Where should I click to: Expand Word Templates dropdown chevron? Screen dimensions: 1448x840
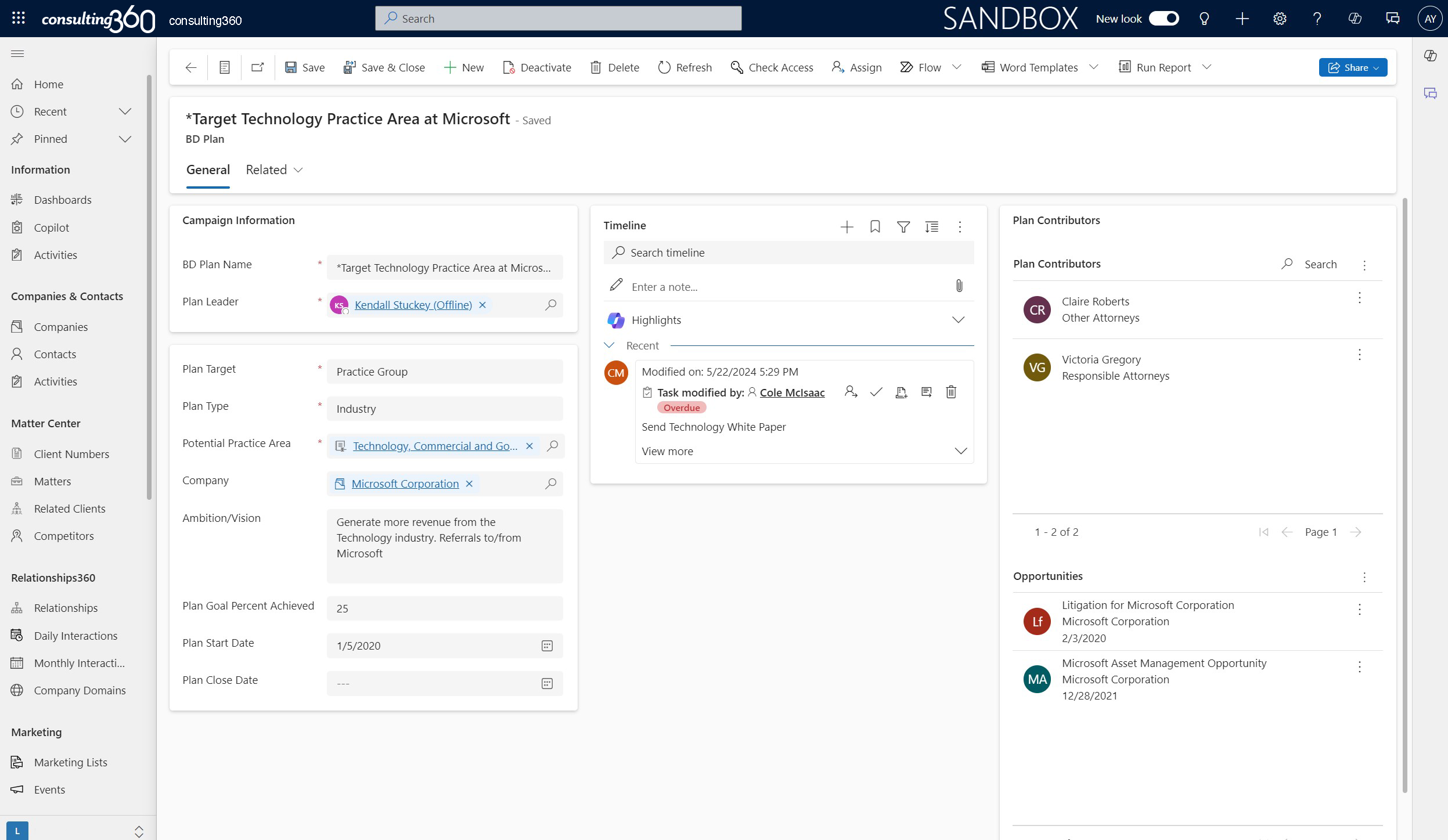pos(1094,67)
